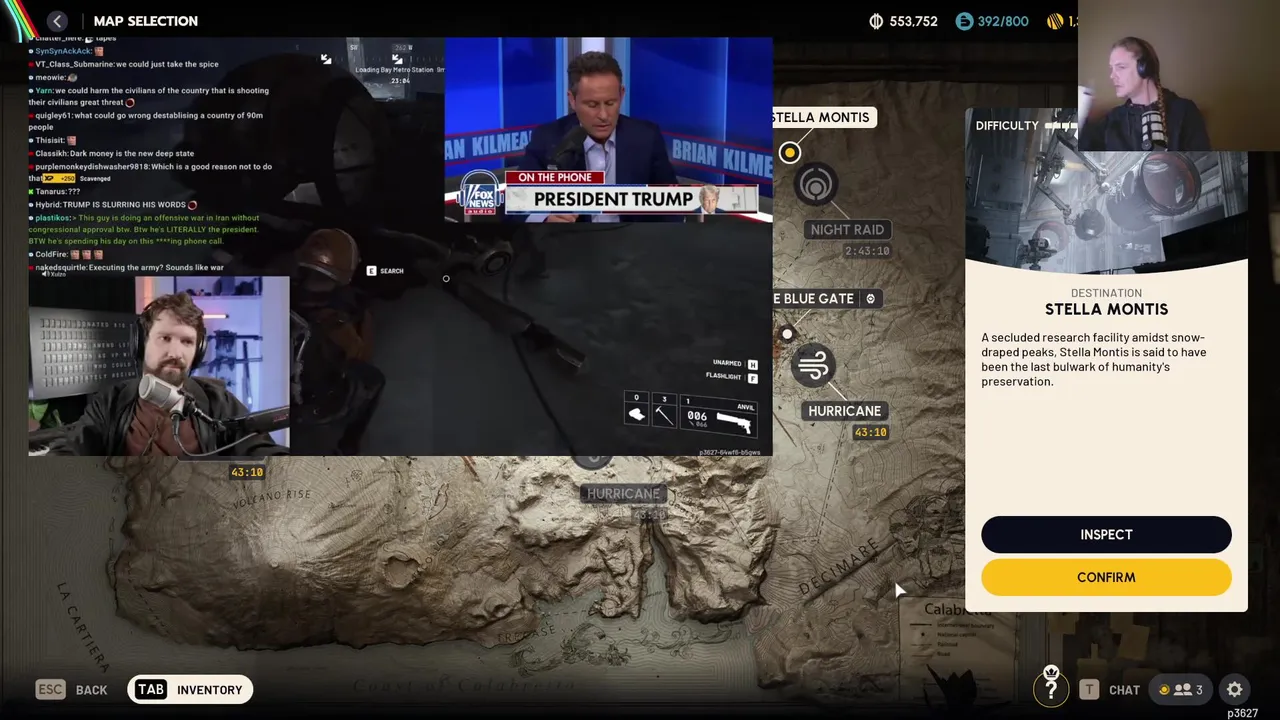Click the difficulty indicator bars
The image size is (1280, 720).
coord(1062,126)
